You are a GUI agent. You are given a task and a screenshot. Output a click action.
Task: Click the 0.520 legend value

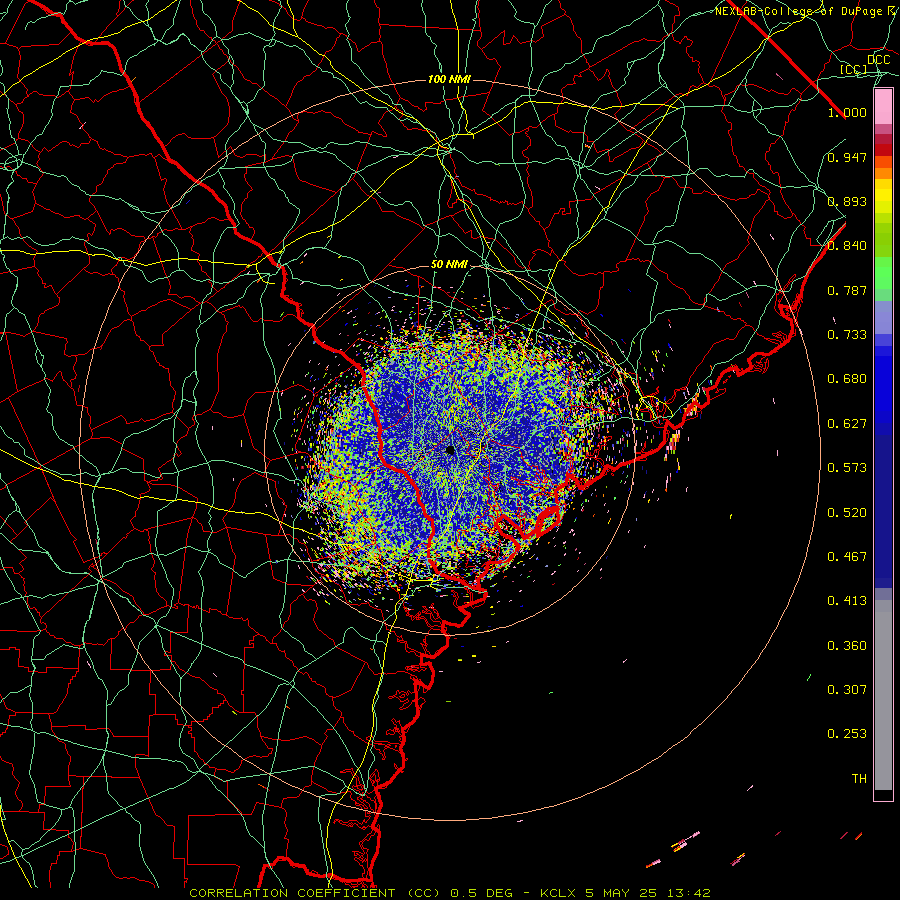(847, 513)
